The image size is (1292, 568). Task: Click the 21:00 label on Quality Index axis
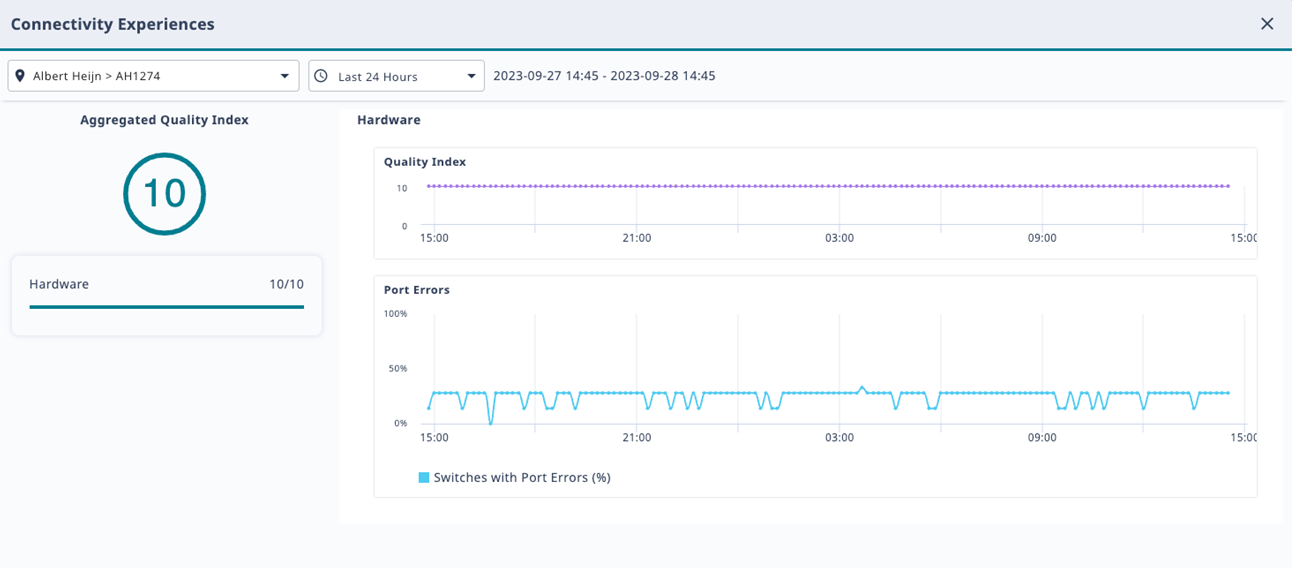point(636,238)
